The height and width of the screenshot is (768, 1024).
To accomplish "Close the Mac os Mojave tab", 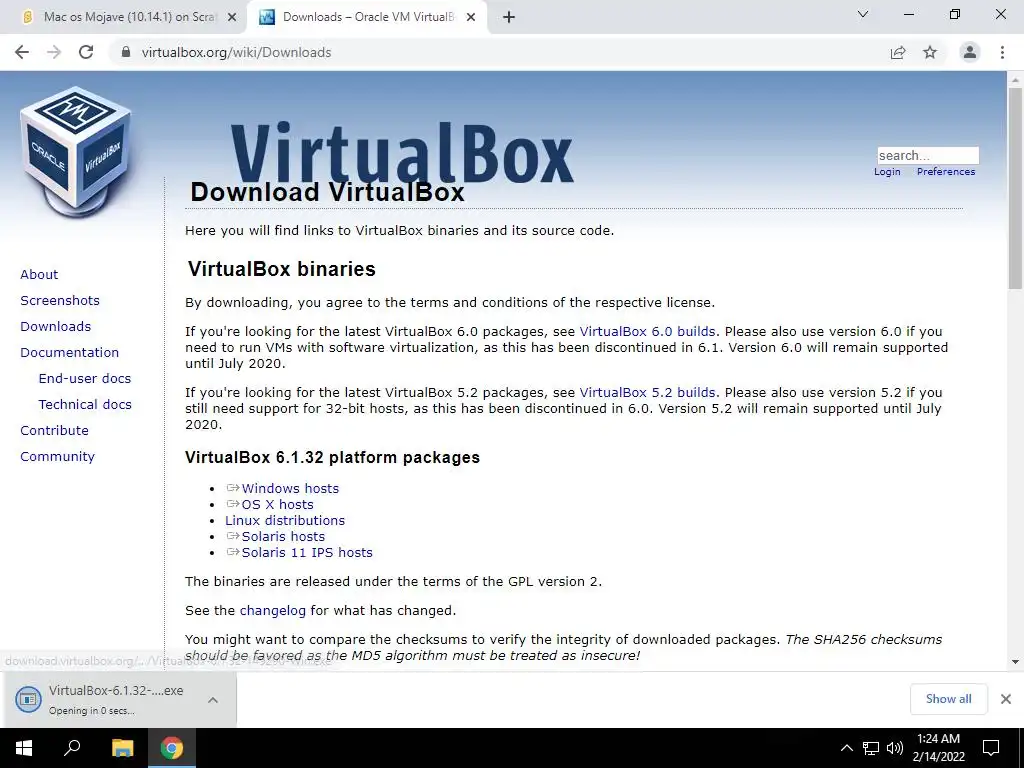I will tap(232, 17).
